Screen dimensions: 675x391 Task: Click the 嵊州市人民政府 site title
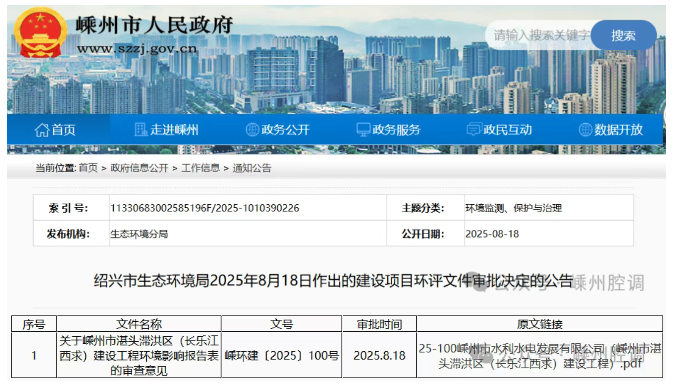click(x=154, y=25)
